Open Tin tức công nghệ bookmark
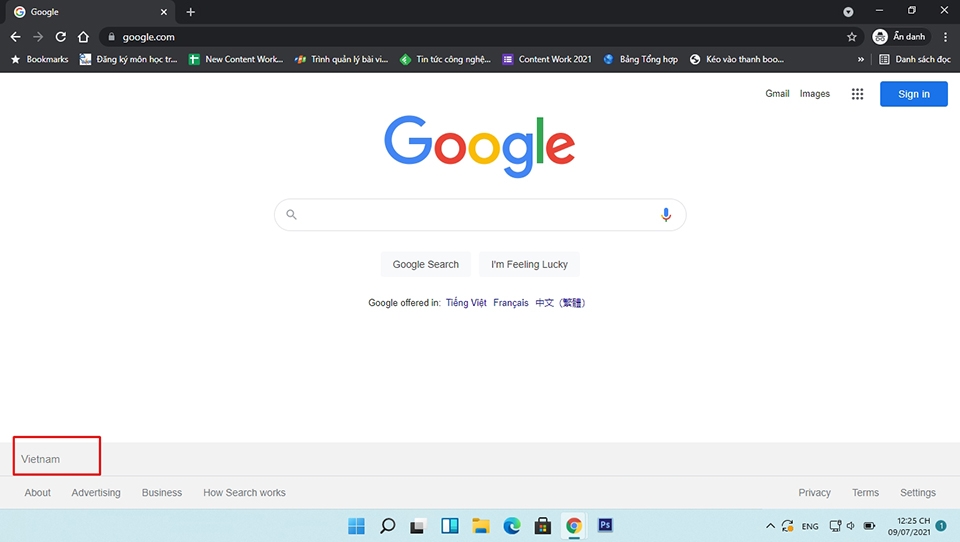This screenshot has width=960, height=542. pyautogui.click(x=446, y=59)
